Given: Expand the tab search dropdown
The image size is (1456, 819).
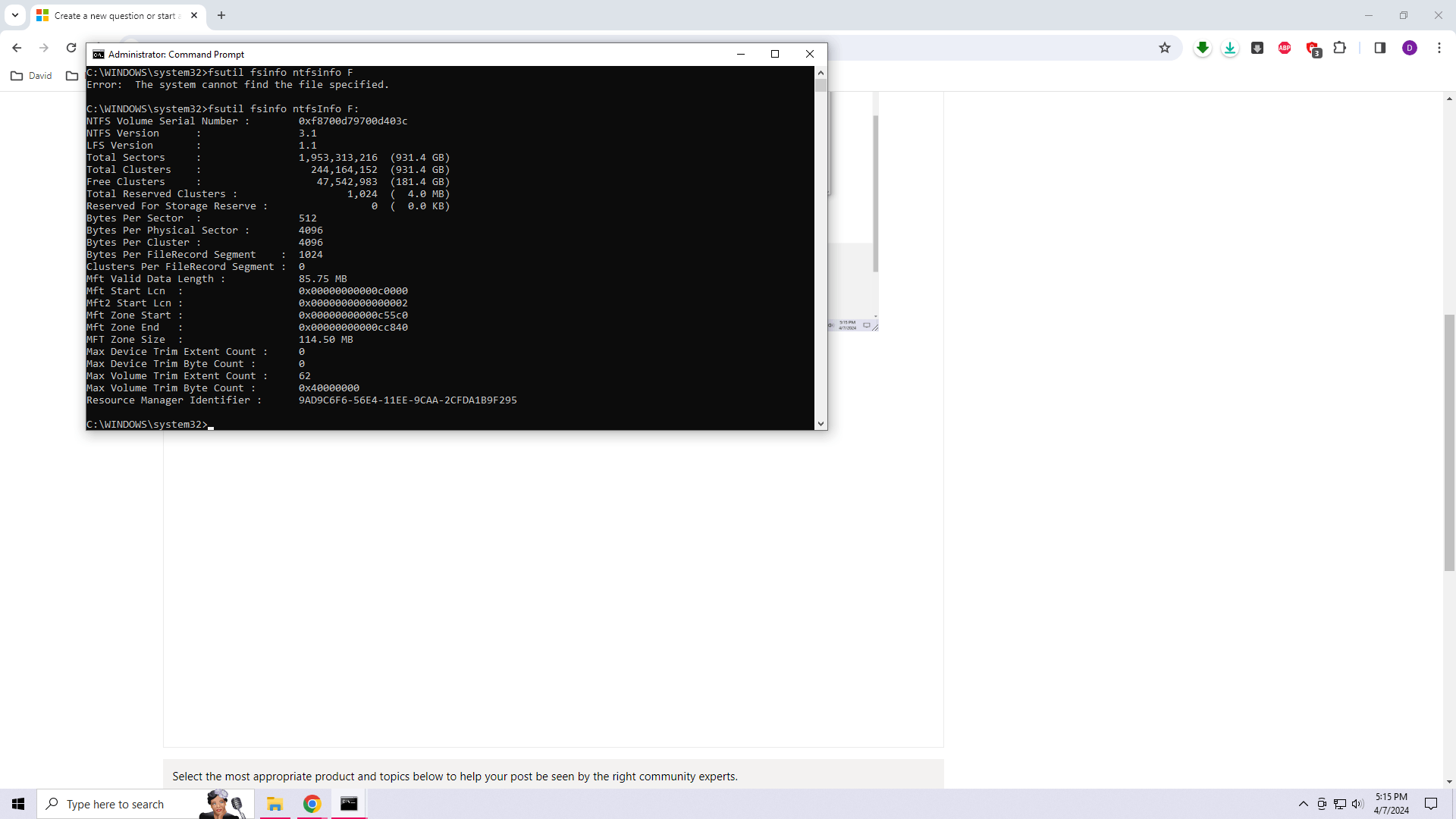Looking at the screenshot, I should tap(15, 15).
